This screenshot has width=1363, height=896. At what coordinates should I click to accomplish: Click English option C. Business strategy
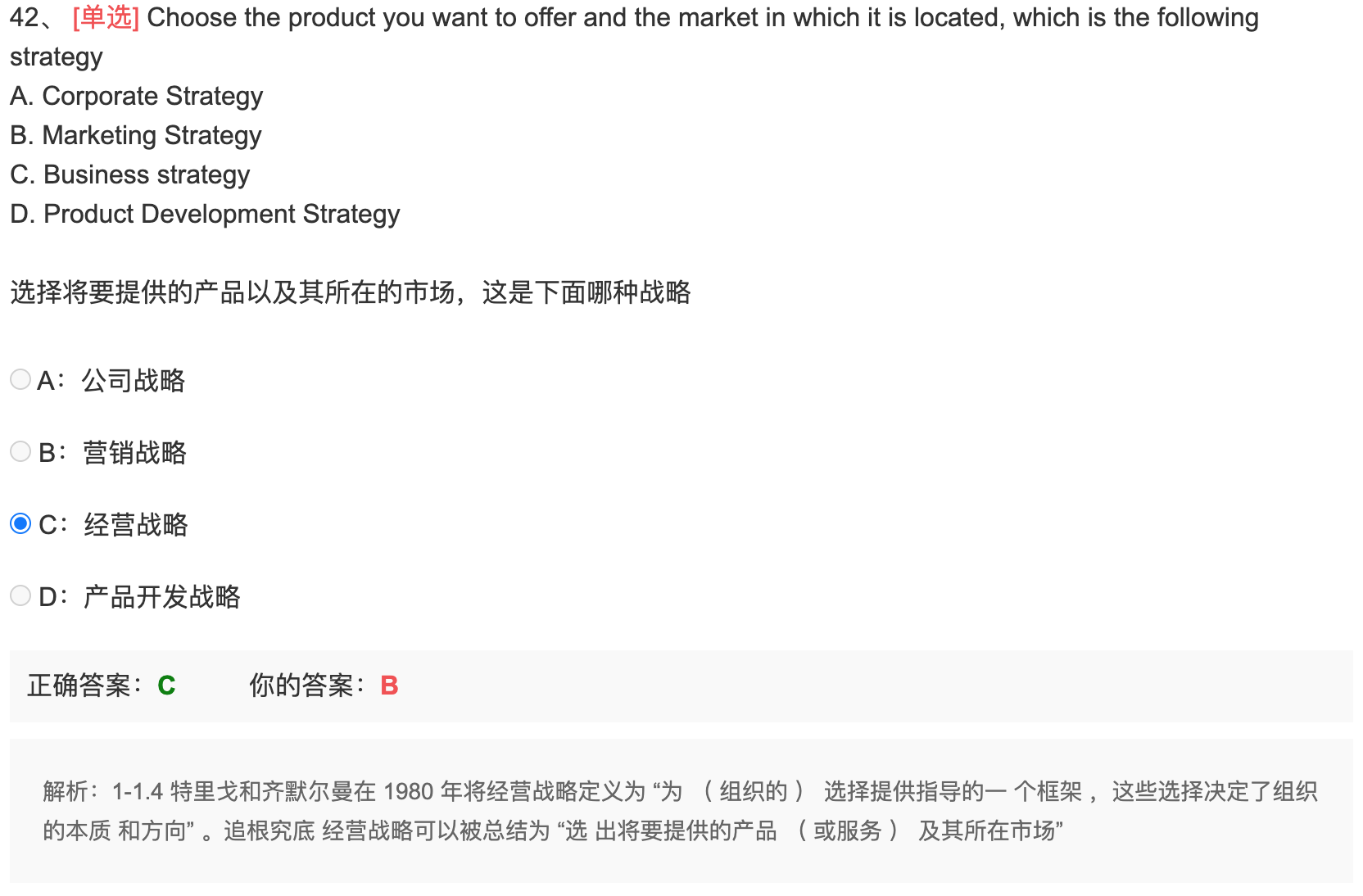[129, 174]
